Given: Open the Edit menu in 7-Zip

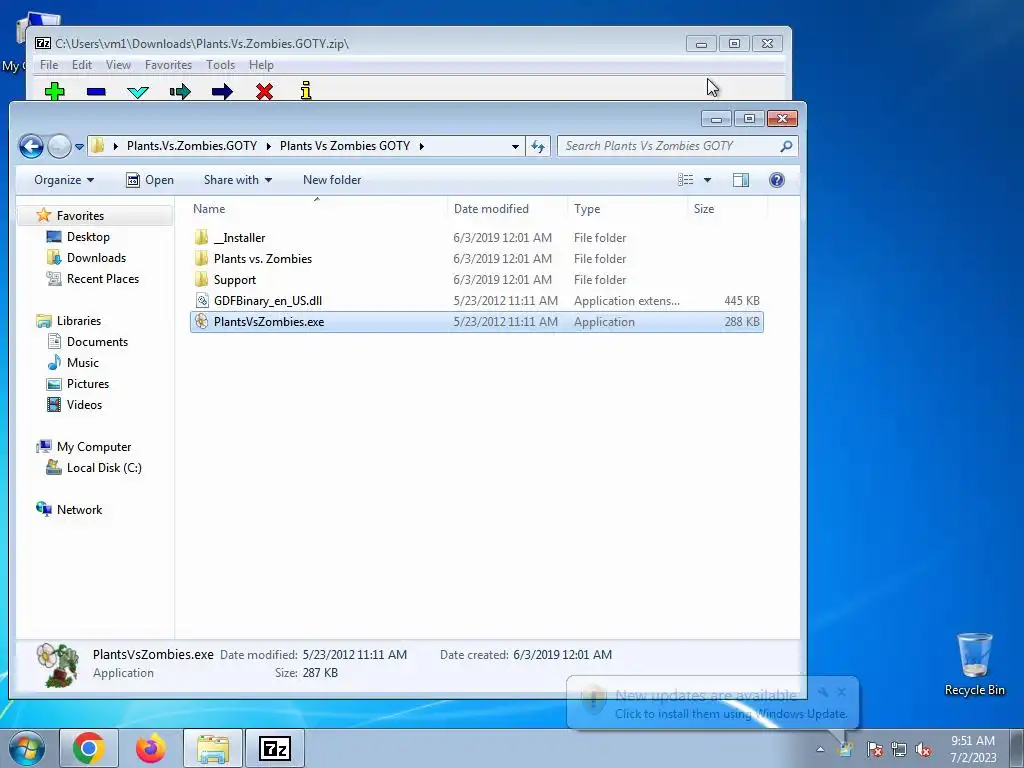Looking at the screenshot, I should click(x=82, y=65).
